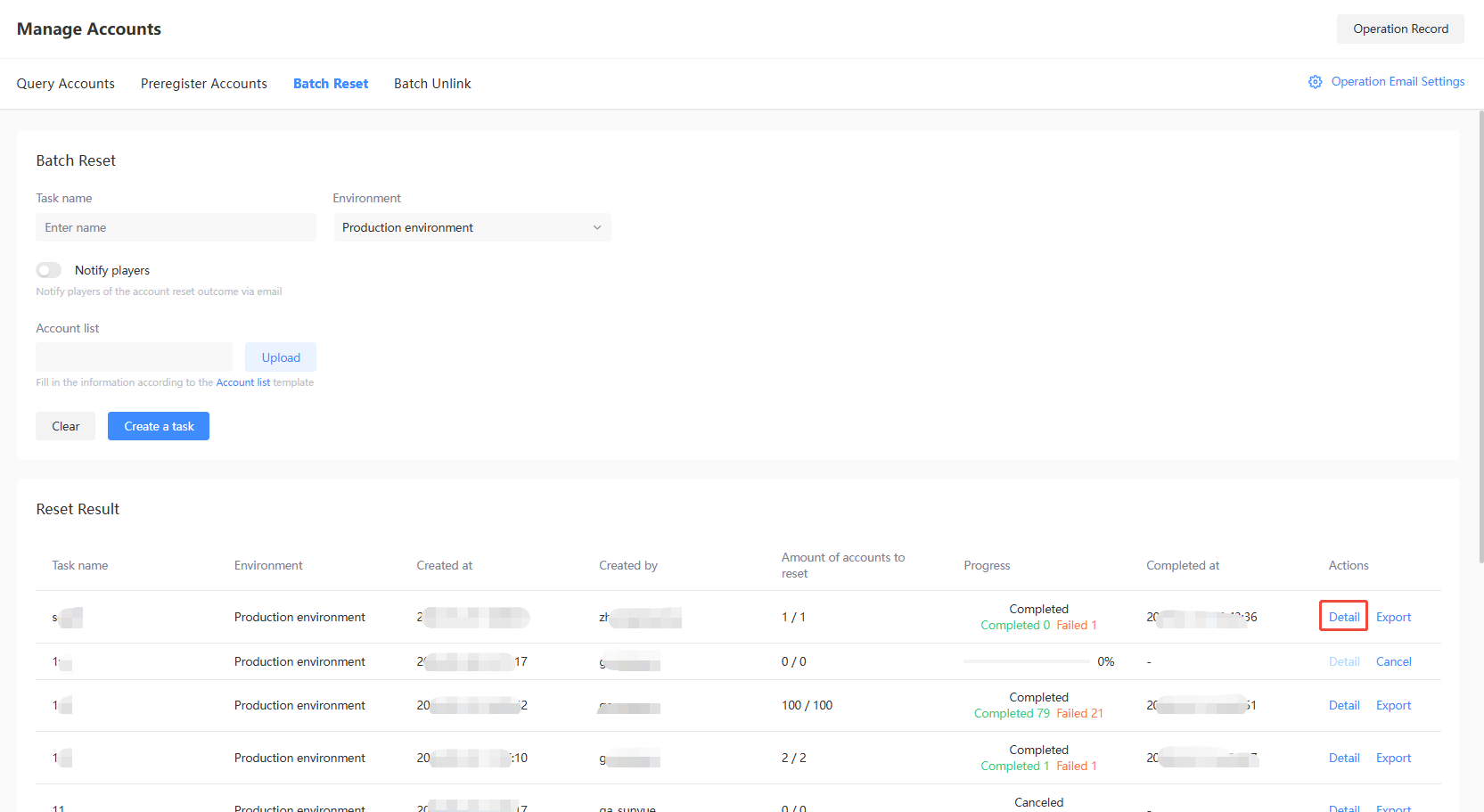Focus the Task name input field
1484x812 pixels.
coord(176,227)
